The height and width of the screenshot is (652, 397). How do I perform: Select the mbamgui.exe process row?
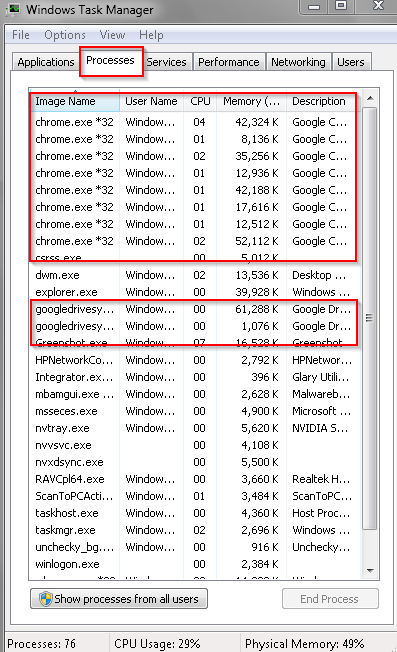(x=195, y=394)
